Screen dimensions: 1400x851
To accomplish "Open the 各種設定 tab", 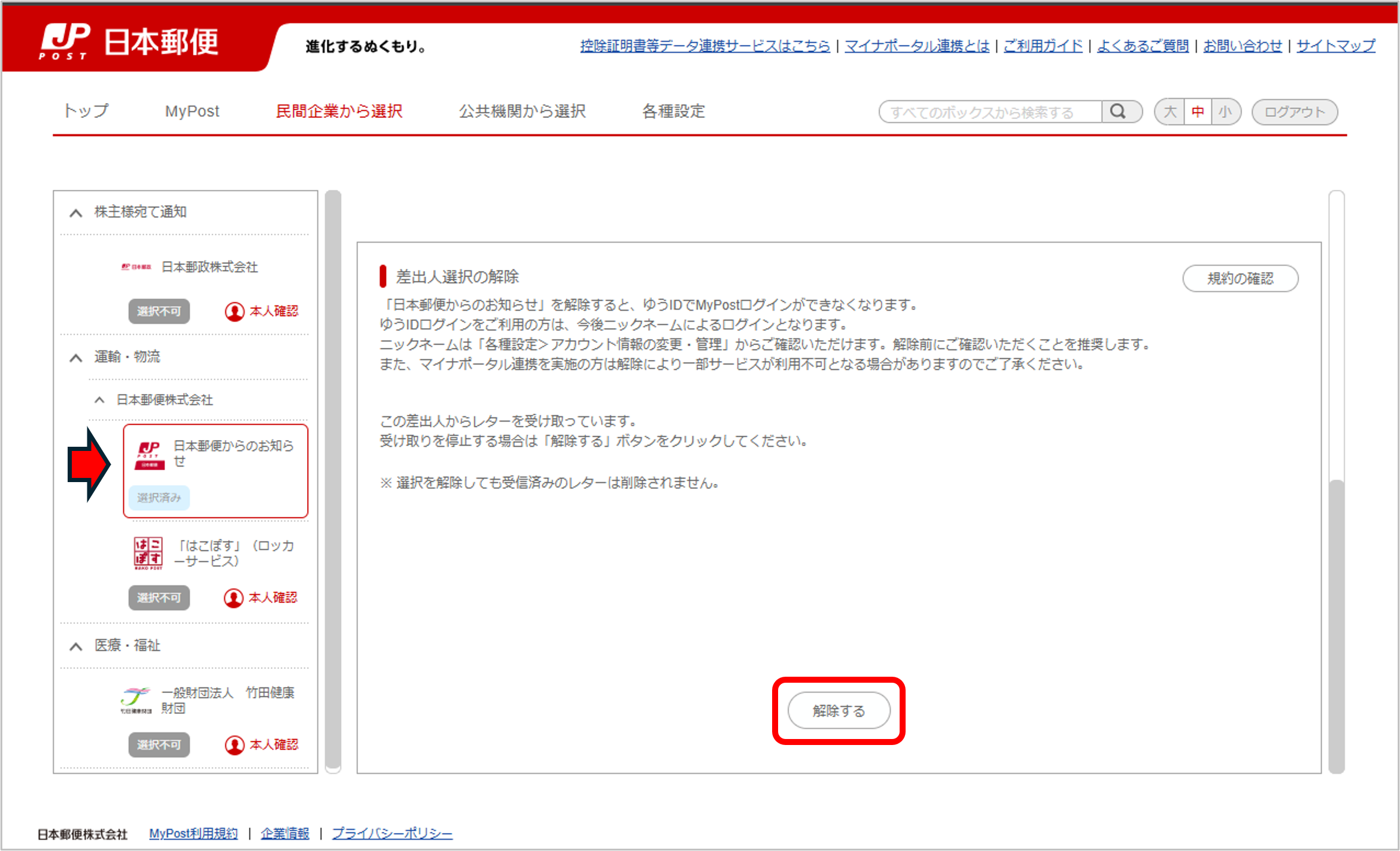I will (673, 111).
